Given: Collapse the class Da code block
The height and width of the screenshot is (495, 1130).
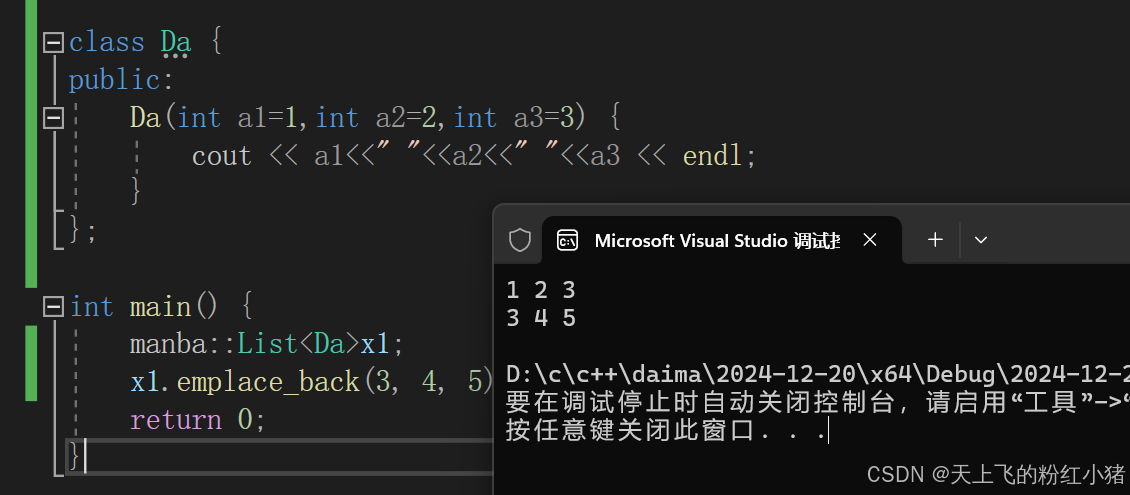Looking at the screenshot, I should [53, 43].
